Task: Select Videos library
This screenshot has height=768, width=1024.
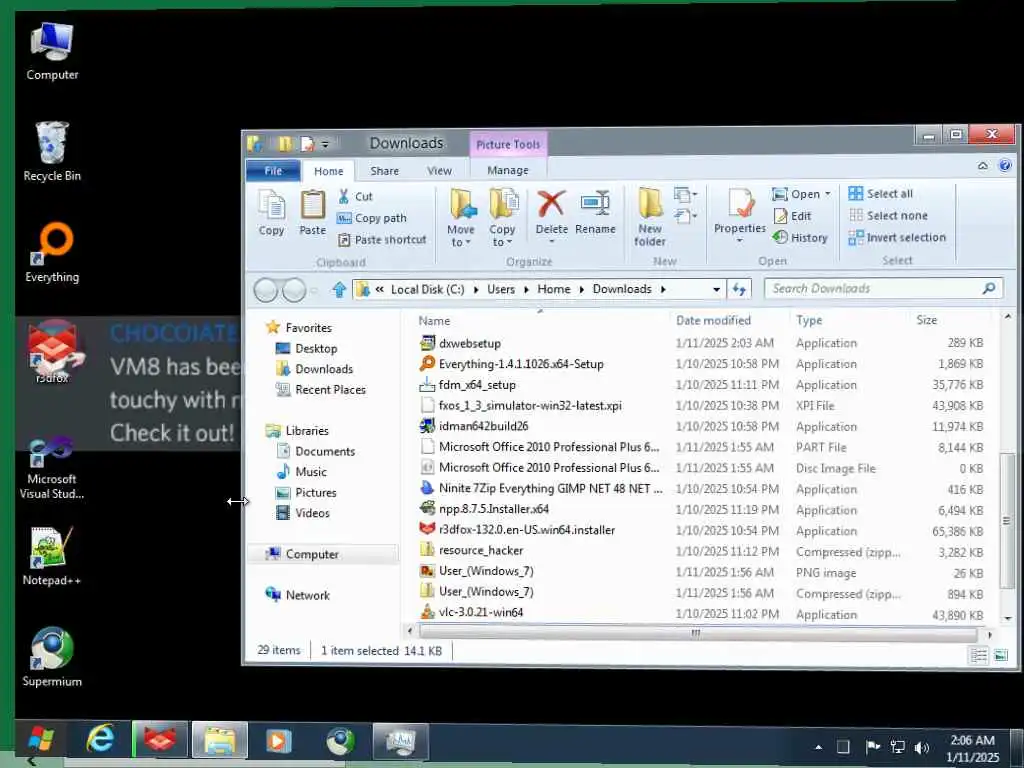Action: click(x=303, y=513)
